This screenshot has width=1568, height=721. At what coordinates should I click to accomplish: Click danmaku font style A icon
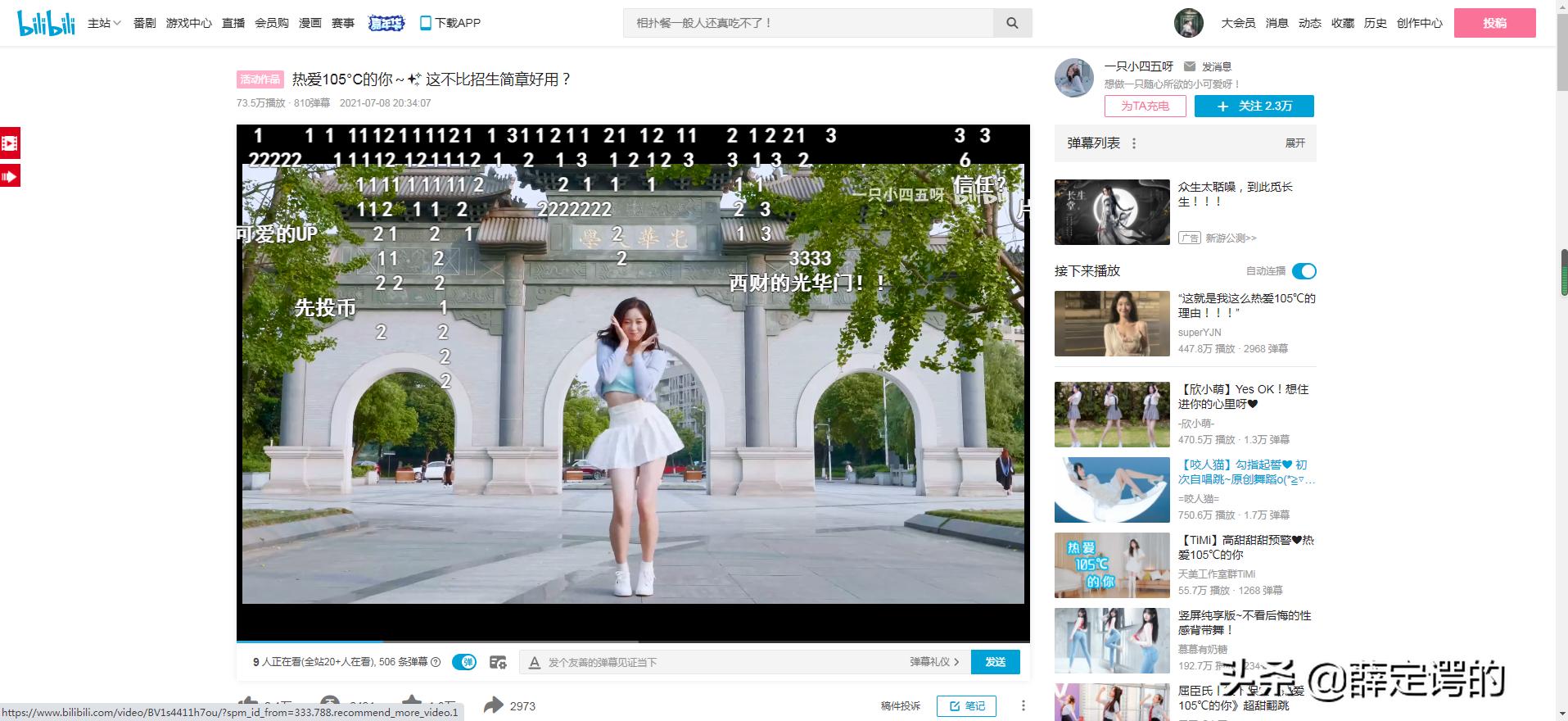point(535,662)
